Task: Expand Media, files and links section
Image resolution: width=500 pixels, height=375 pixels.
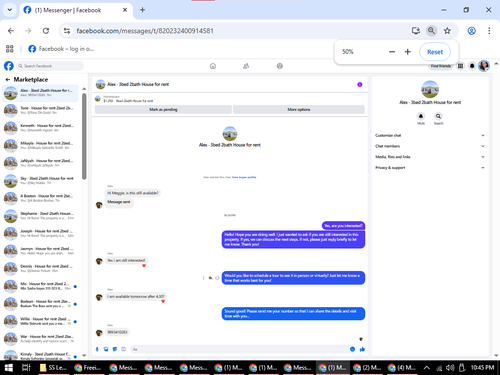Action: click(x=430, y=157)
